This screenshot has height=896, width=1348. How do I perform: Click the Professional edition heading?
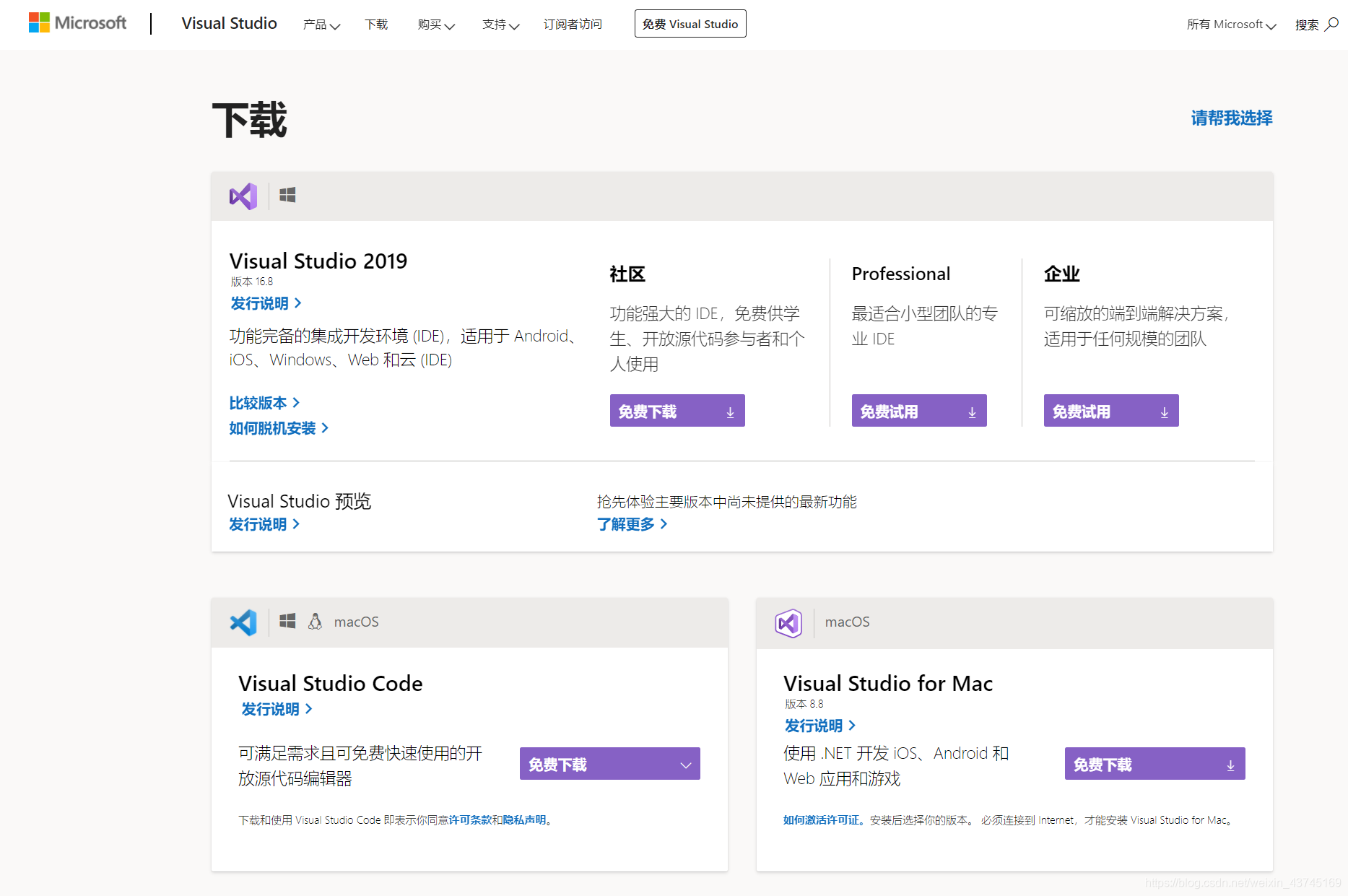(x=901, y=274)
